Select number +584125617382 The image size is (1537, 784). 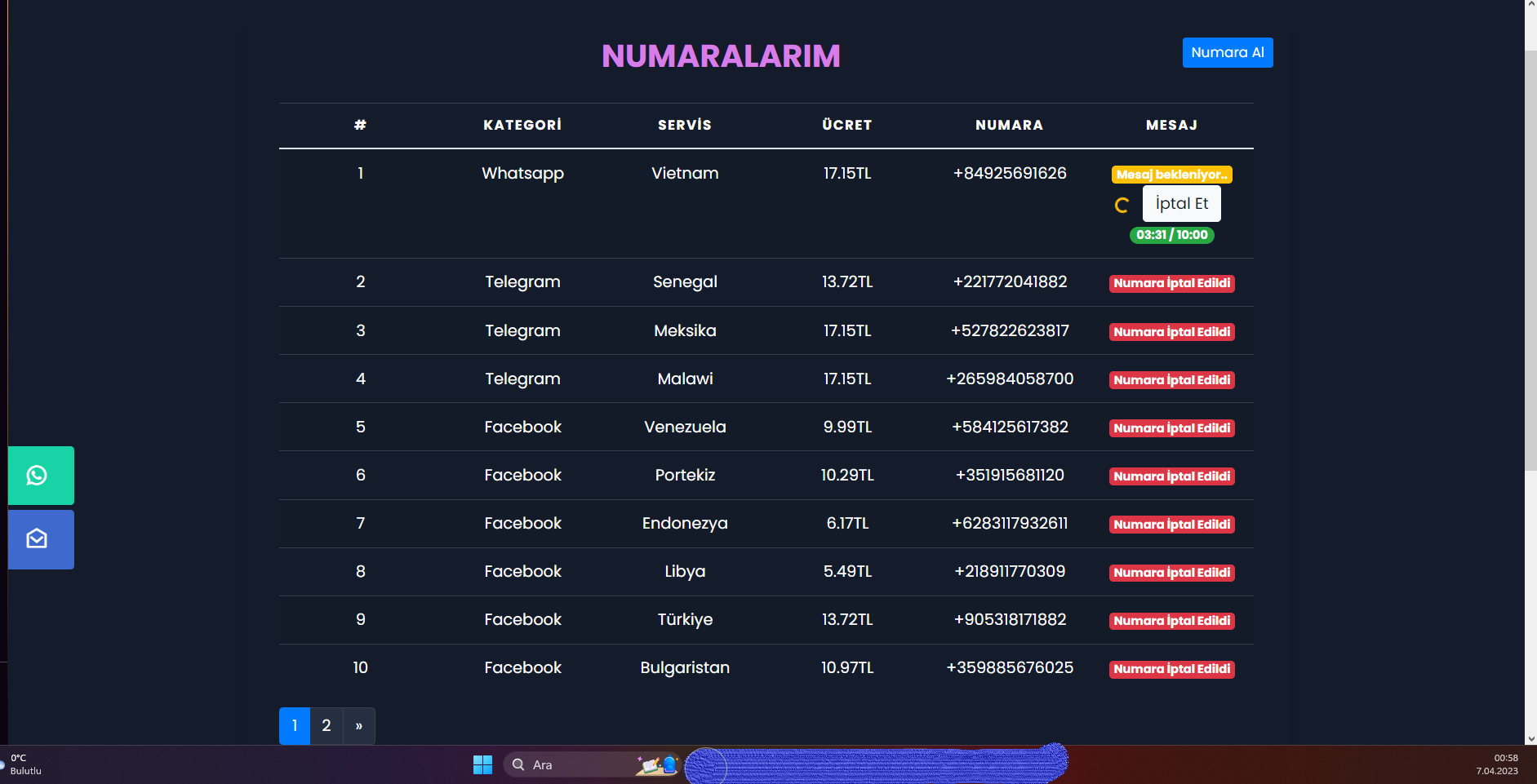[x=1010, y=427]
